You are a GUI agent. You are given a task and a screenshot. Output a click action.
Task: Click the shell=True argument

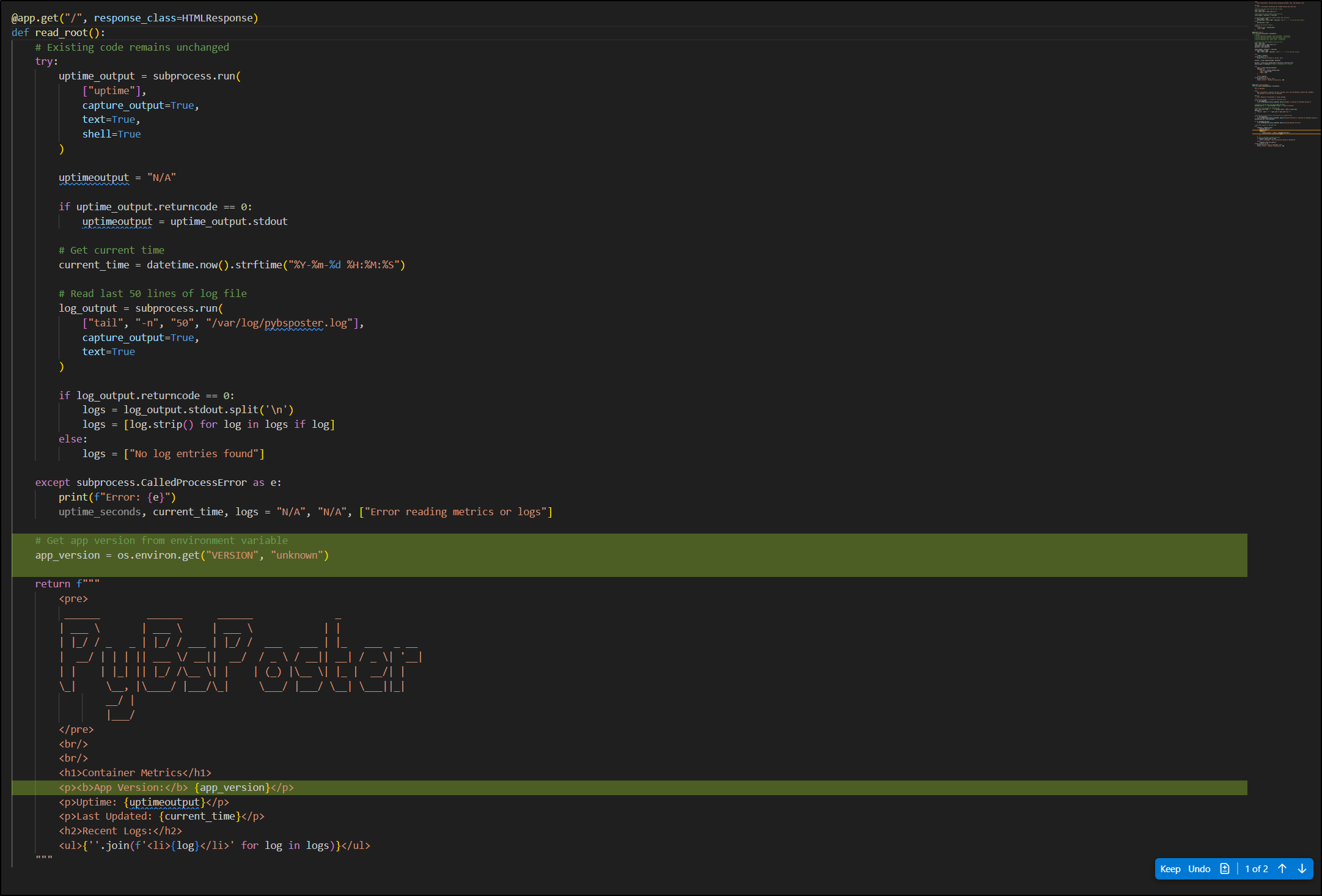(111, 134)
